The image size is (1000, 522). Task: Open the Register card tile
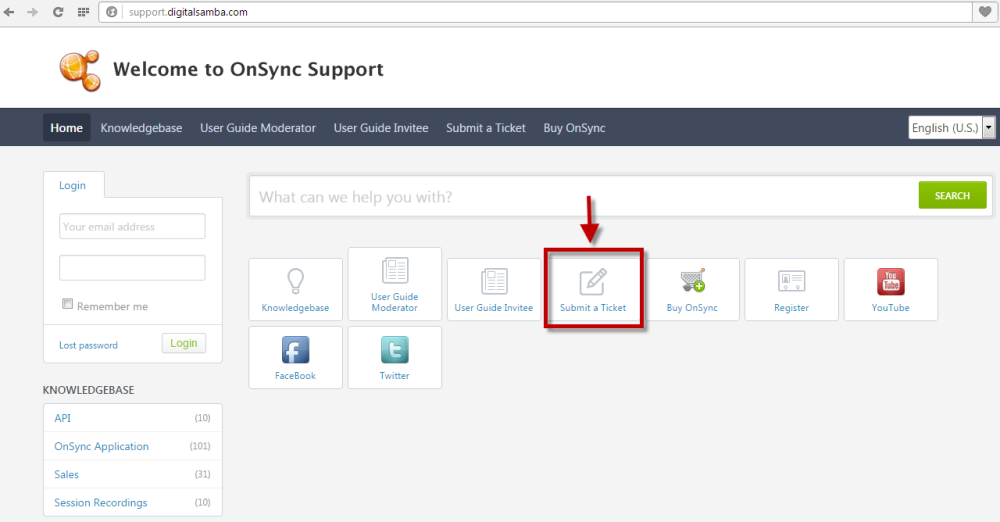[791, 289]
